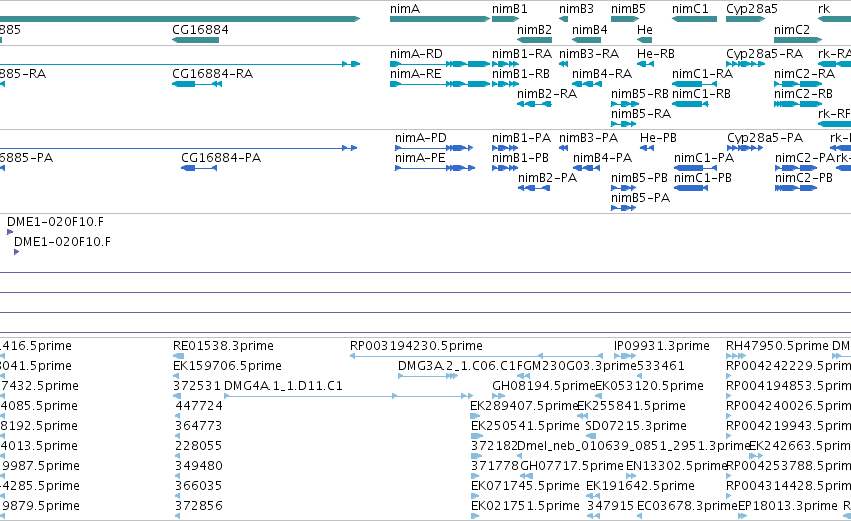Select the nimA-PE protein label
851x521 pixels.
click(420, 158)
